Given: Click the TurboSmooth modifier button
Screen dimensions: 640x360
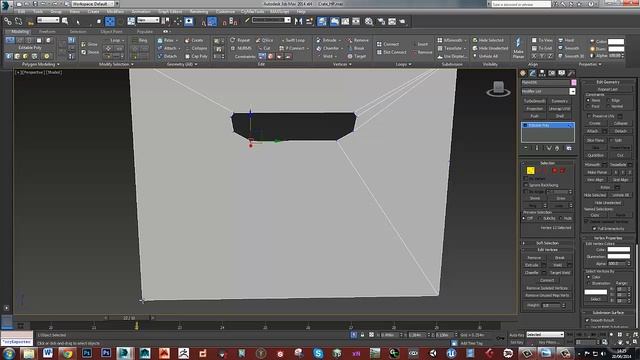Looking at the screenshot, I should coord(534,101).
